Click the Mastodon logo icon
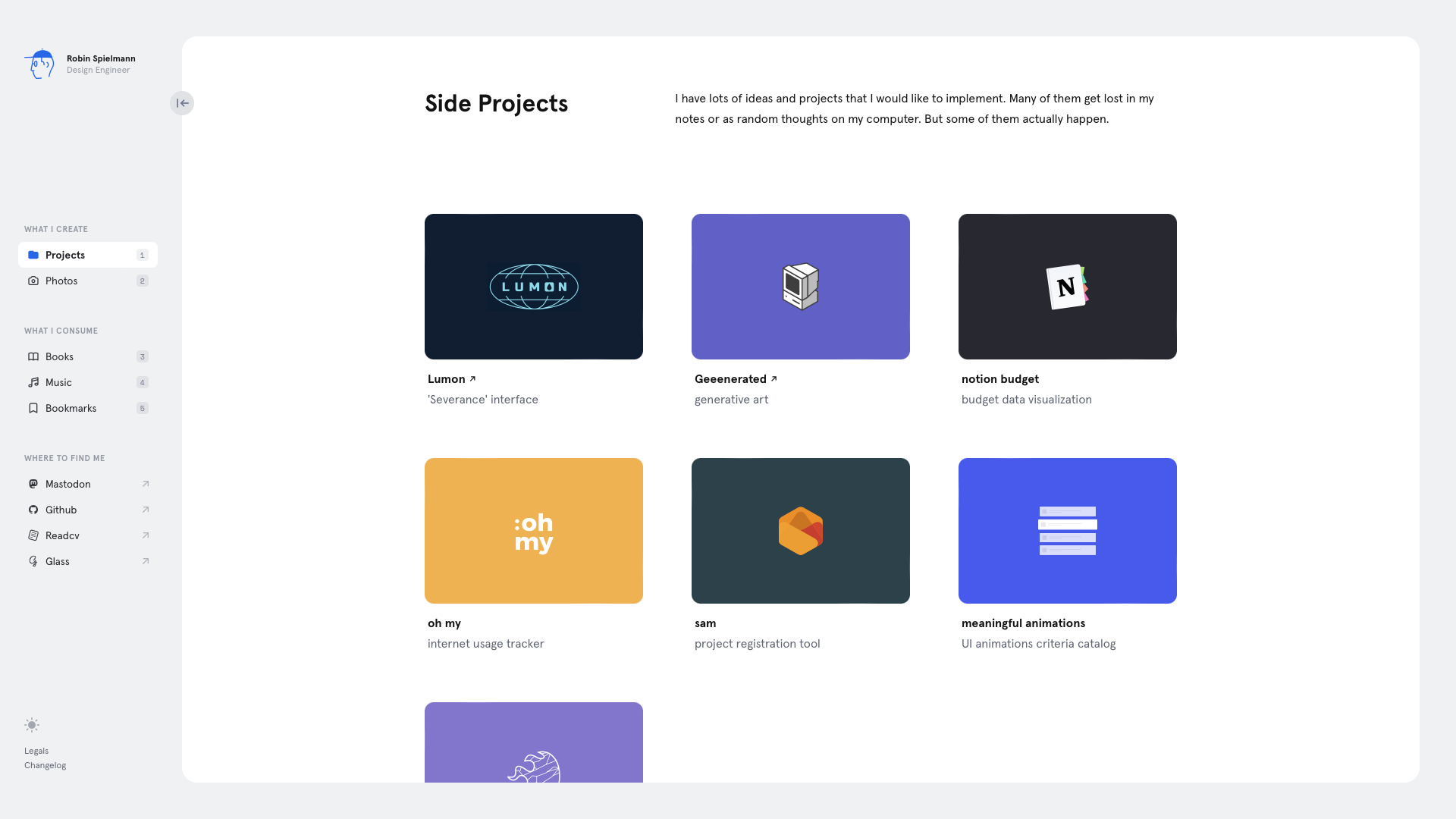Viewport: 1456px width, 819px height. (x=33, y=484)
